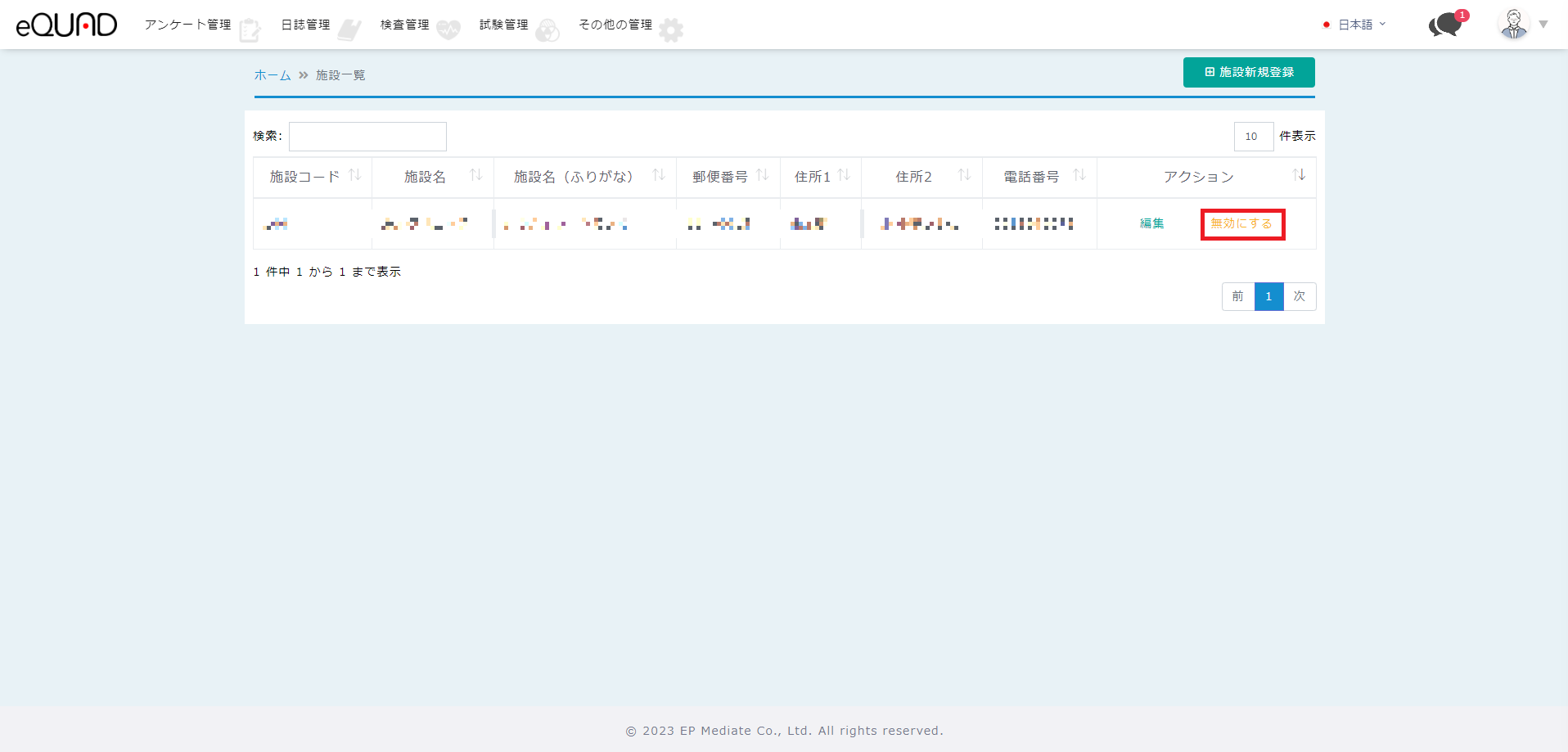Click the 施設新規登録 button
The height and width of the screenshot is (752, 1568).
[x=1249, y=72]
